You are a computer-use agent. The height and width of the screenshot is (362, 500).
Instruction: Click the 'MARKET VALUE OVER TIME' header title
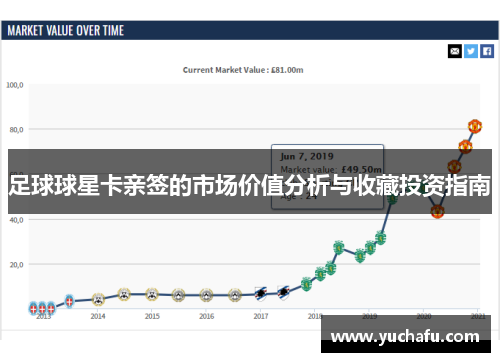[66, 31]
